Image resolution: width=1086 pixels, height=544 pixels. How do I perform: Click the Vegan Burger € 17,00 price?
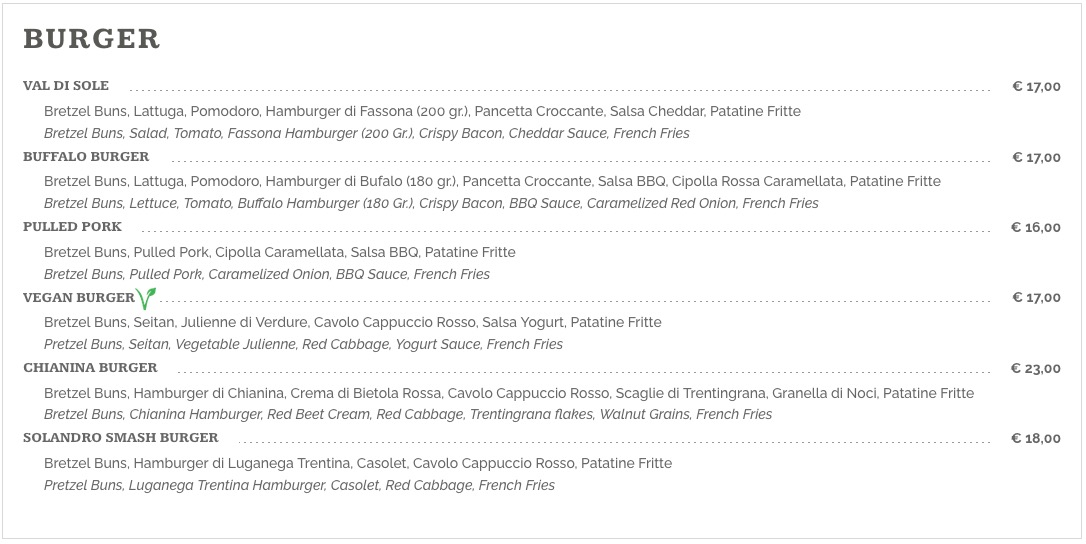[1036, 298]
